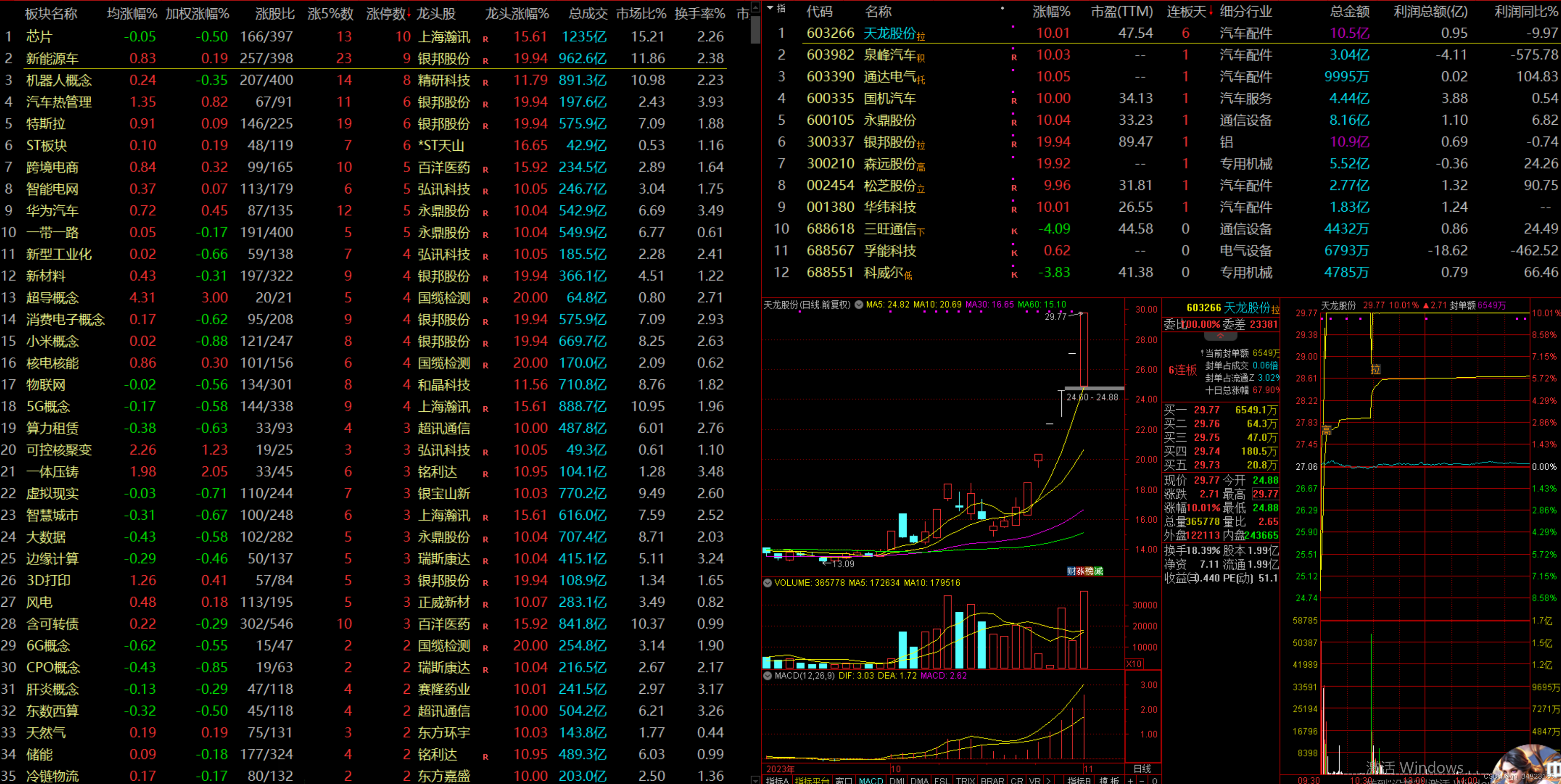Expand the VOLUME indicator dropdown circle
Image resolution: width=1561 pixels, height=784 pixels.
[767, 583]
